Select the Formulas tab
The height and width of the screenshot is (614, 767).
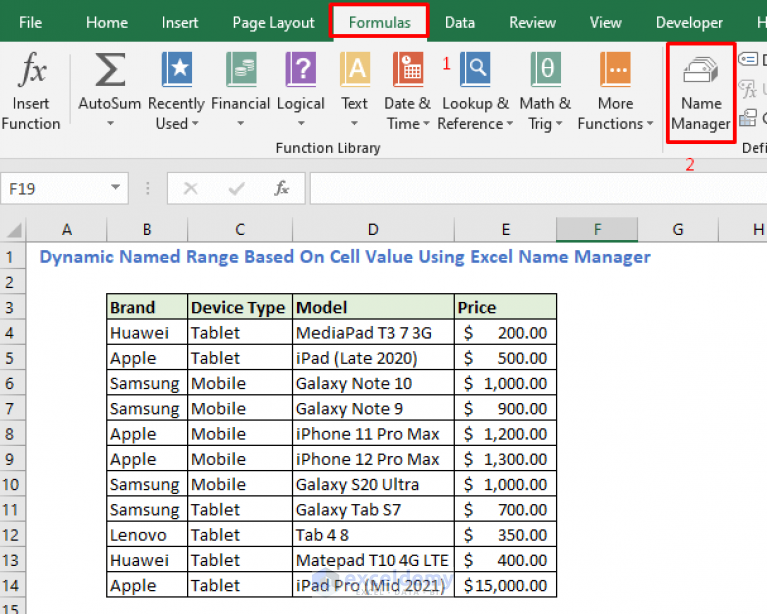[x=380, y=23]
